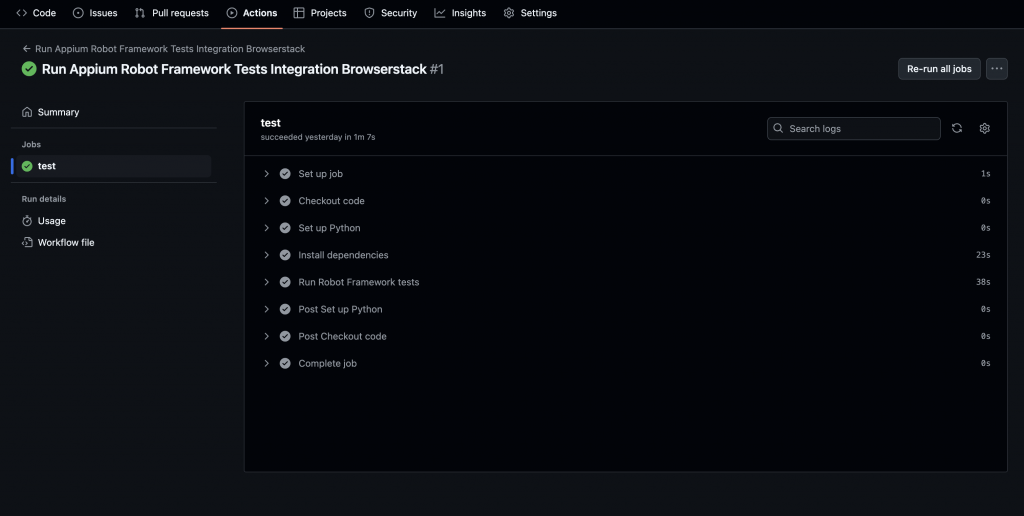Image resolution: width=1024 pixels, height=516 pixels.
Task: Select the test job in sidebar
Action: (46, 166)
